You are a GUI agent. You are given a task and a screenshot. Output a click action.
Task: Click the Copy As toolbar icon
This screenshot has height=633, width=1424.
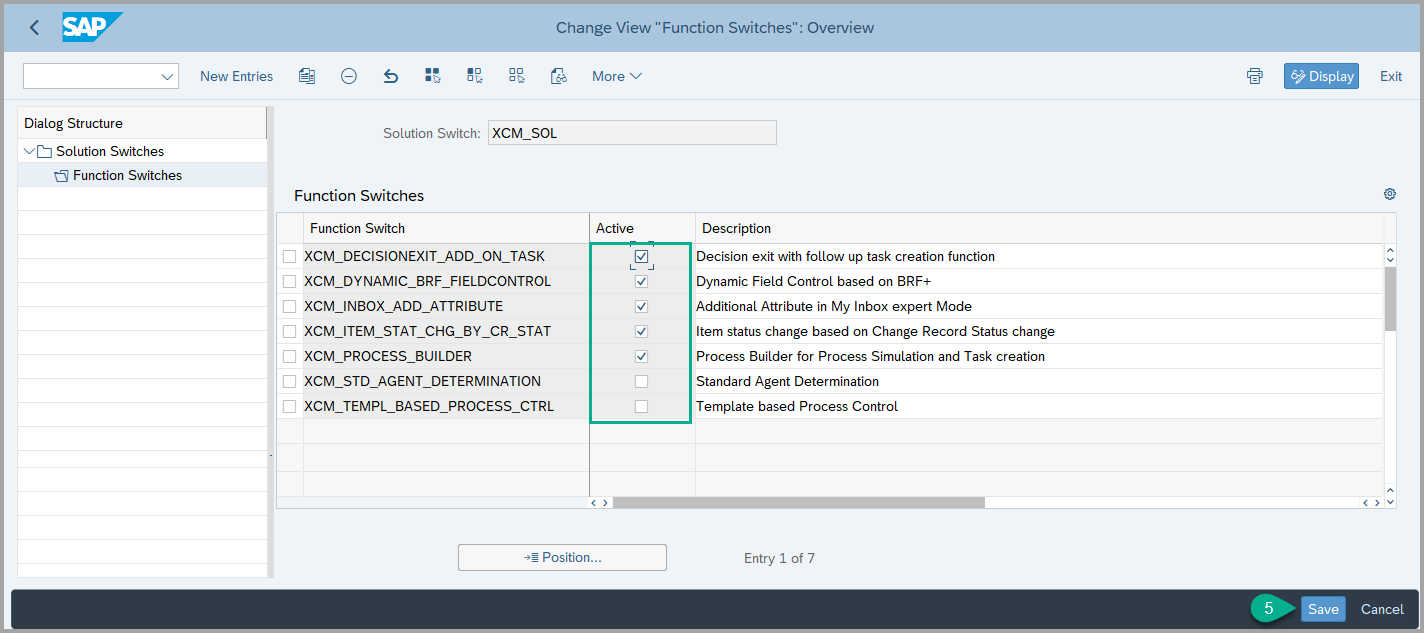click(307, 76)
